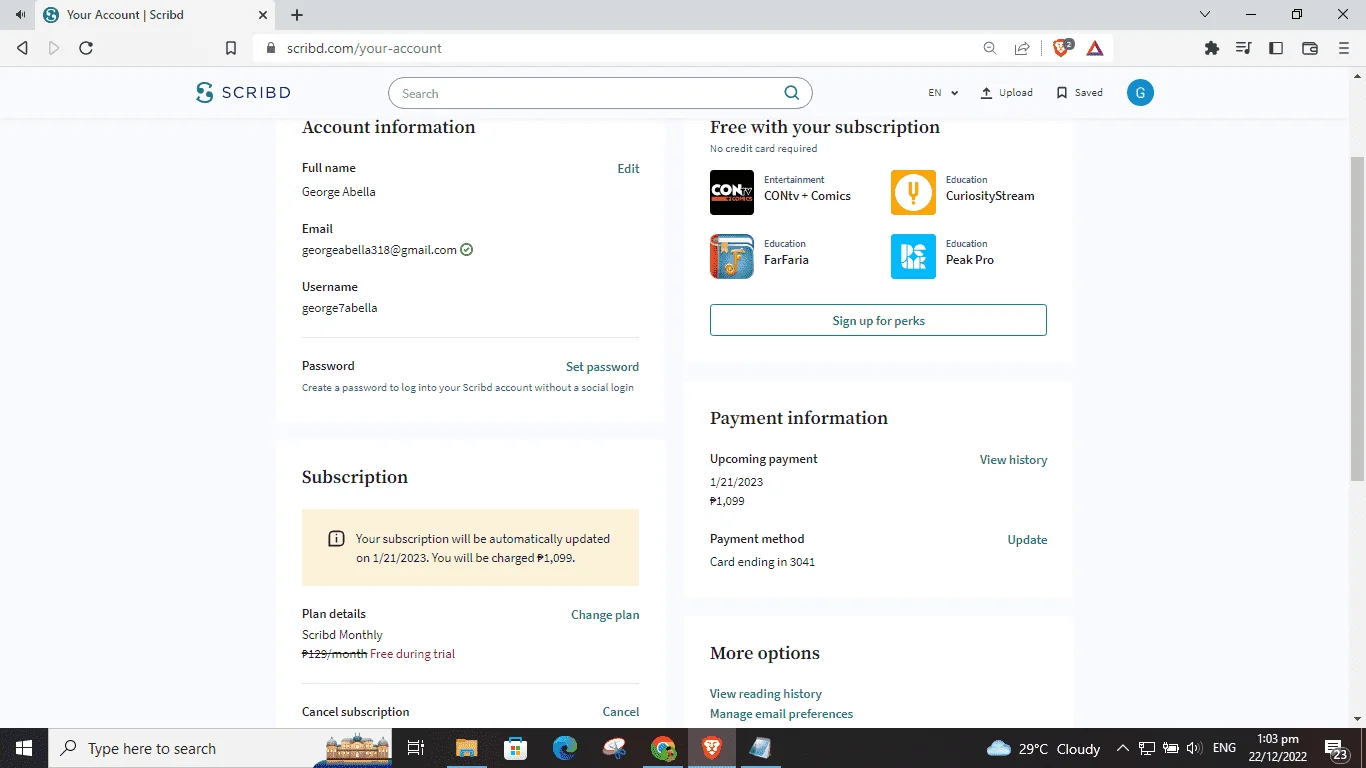The image size is (1366, 768).
Task: Mute the tab audio speaker icon
Action: [x=20, y=15]
